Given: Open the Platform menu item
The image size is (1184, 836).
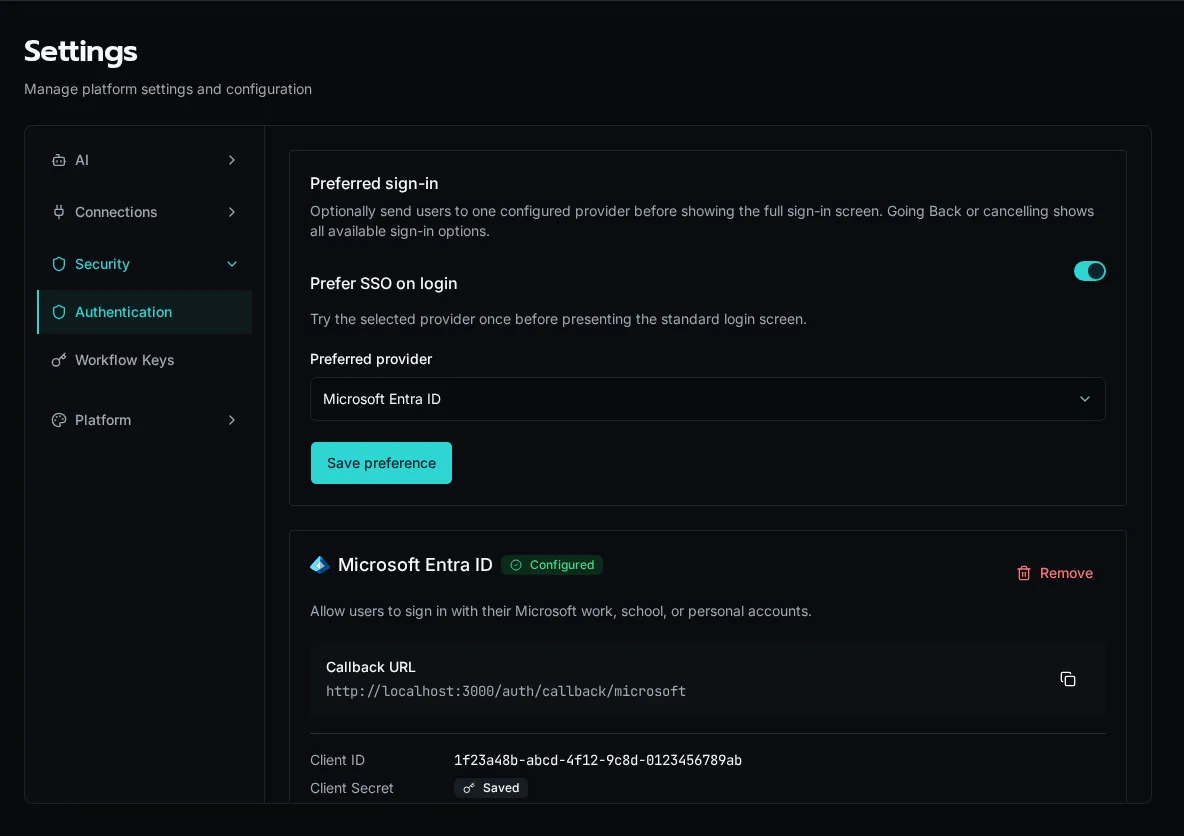Looking at the screenshot, I should (x=144, y=420).
